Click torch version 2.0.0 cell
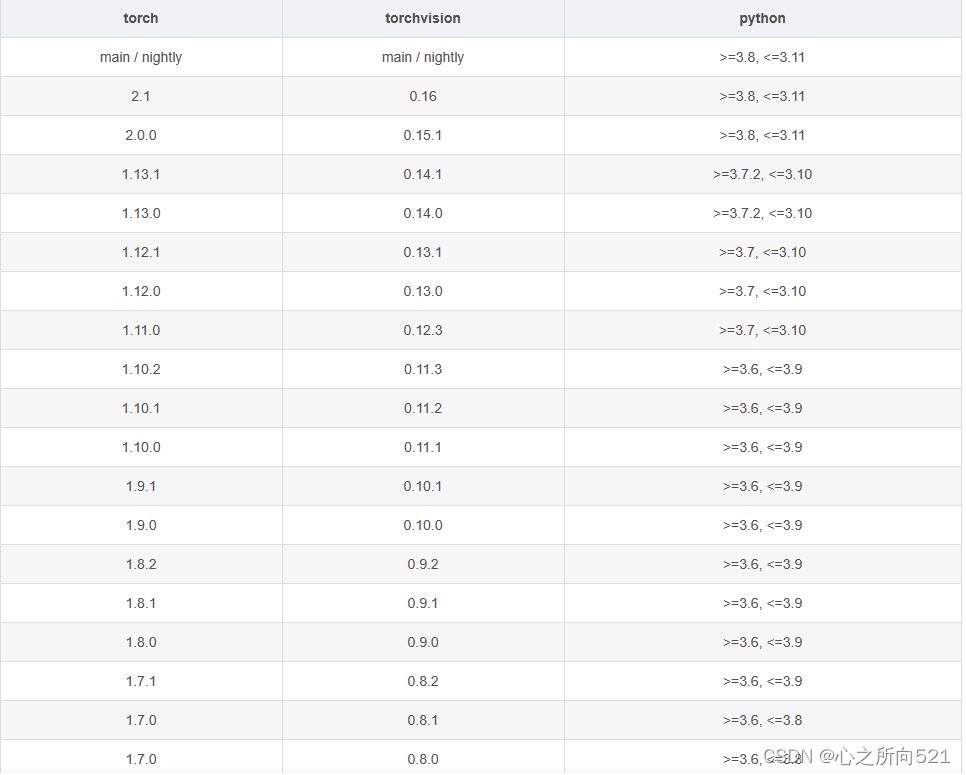This screenshot has width=966, height=775. click(141, 135)
